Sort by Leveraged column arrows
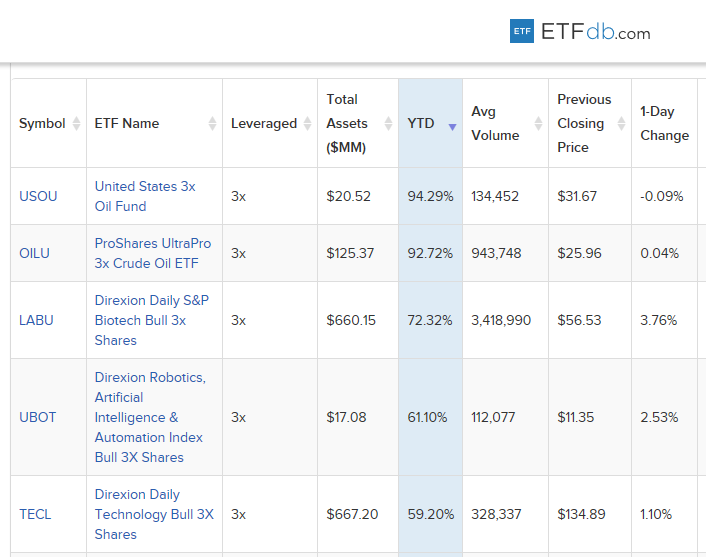Viewport: 706px width, 557px height. tap(307, 124)
